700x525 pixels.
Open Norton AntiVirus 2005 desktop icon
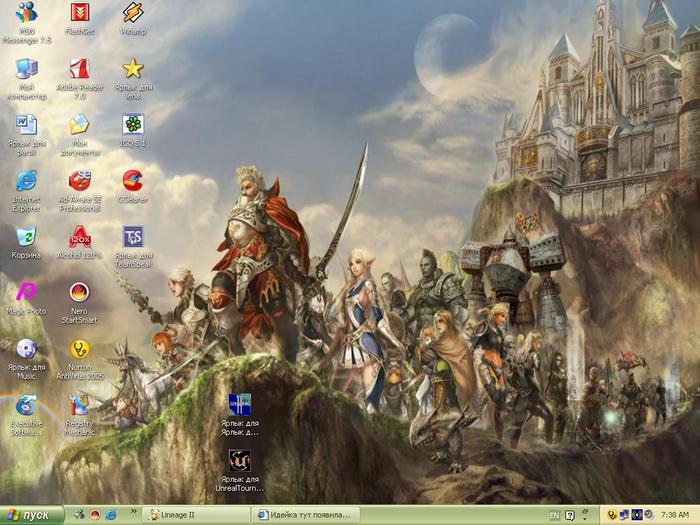tap(79, 349)
